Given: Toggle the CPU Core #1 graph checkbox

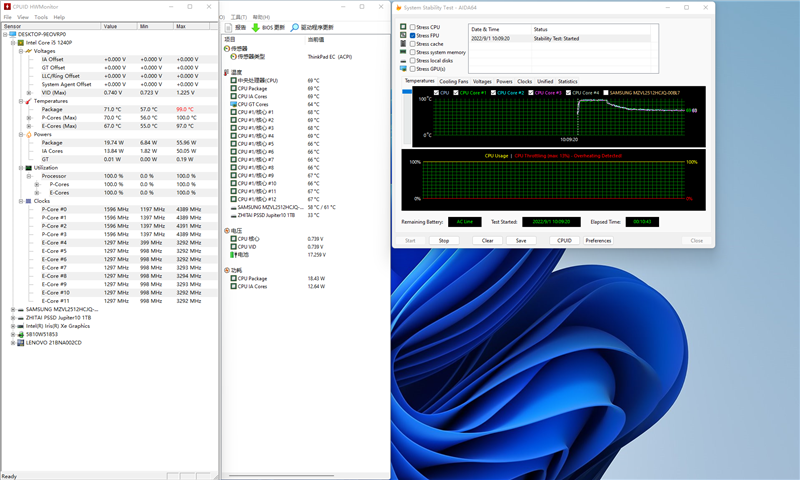Looking at the screenshot, I should click(456, 93).
